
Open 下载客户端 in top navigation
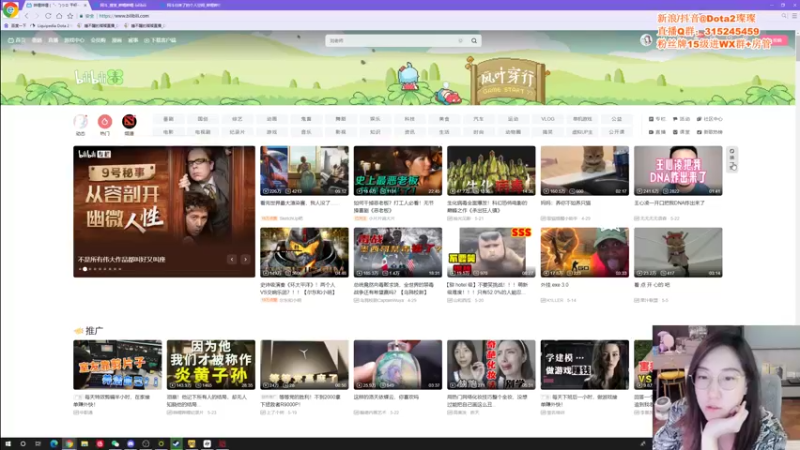[161, 40]
